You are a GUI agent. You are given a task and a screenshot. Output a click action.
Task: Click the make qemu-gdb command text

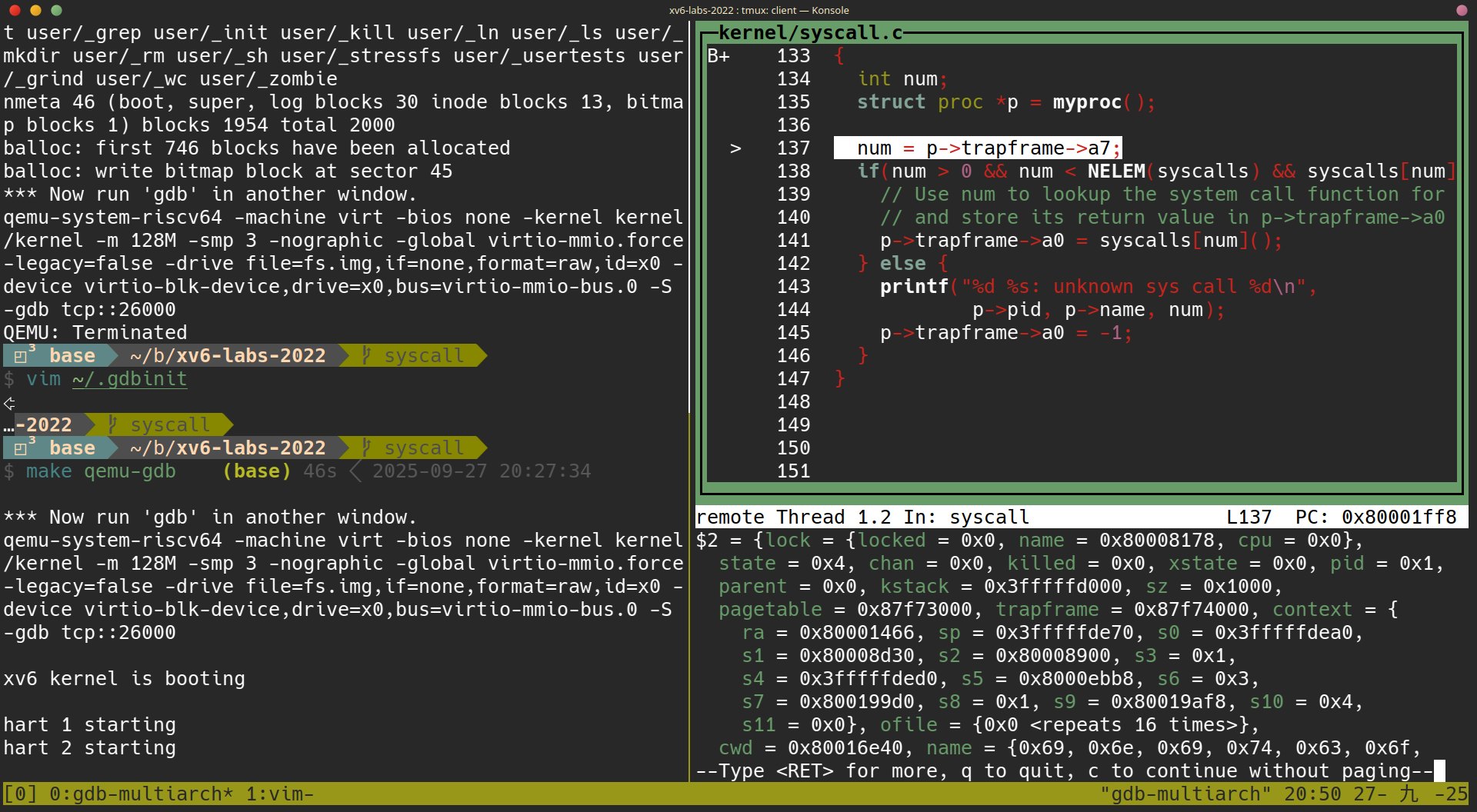tap(101, 471)
